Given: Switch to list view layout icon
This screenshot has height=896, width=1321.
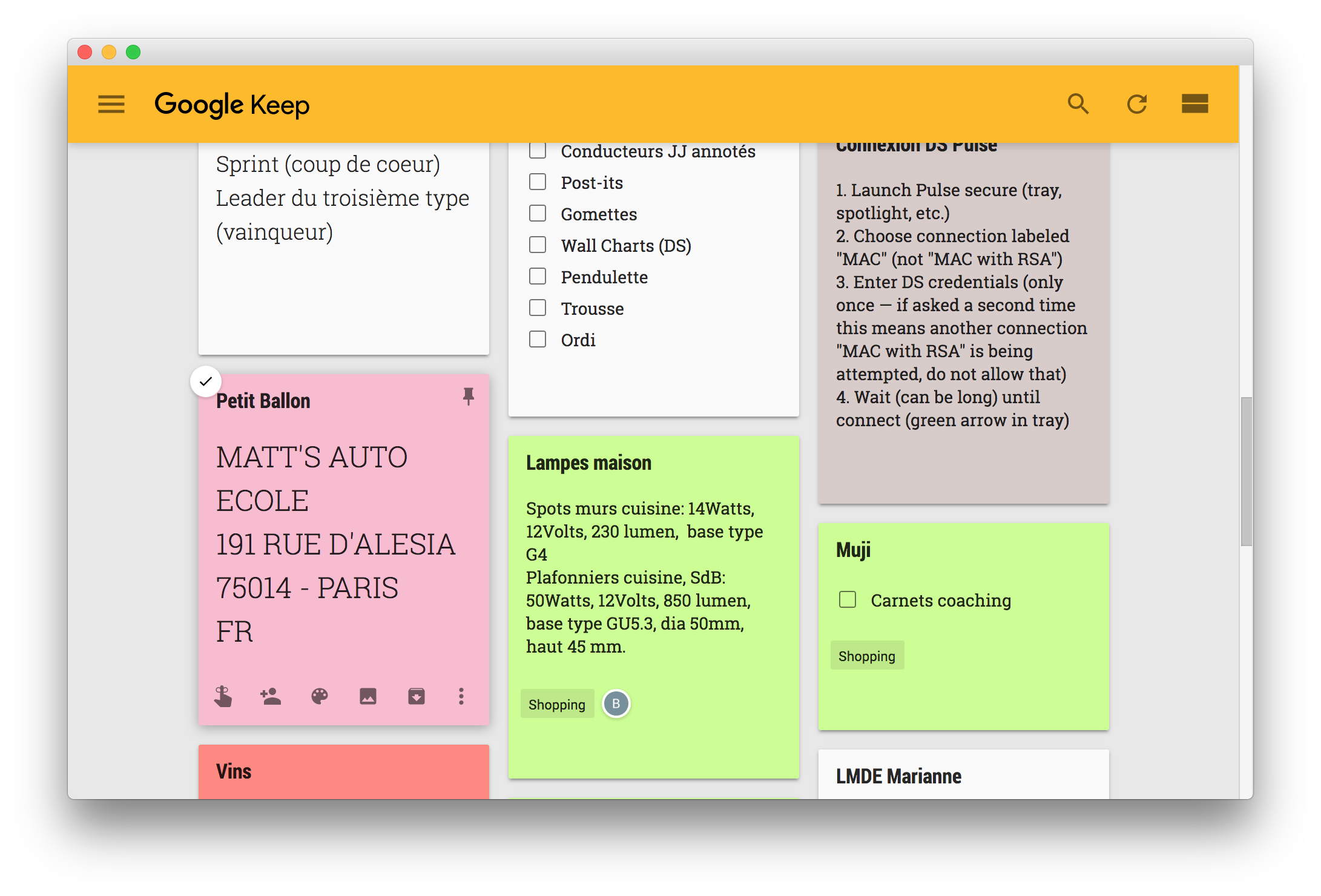Looking at the screenshot, I should click(x=1195, y=104).
